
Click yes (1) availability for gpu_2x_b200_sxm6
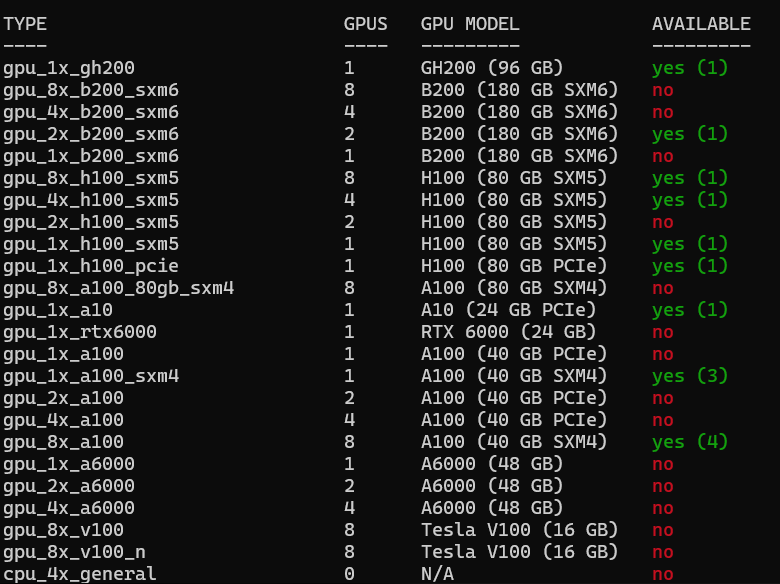click(690, 134)
